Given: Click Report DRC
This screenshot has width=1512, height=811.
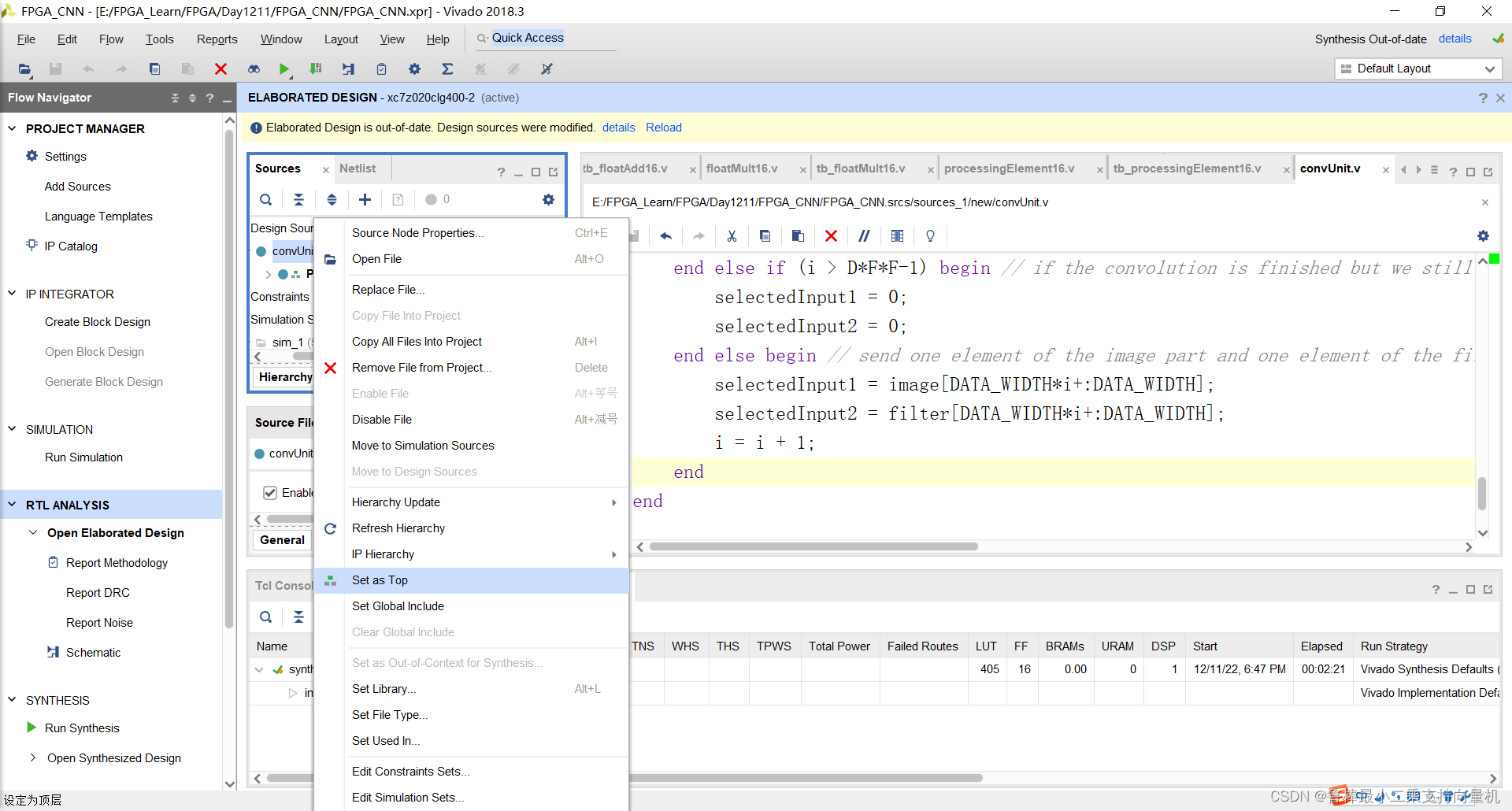Looking at the screenshot, I should pos(98,593).
